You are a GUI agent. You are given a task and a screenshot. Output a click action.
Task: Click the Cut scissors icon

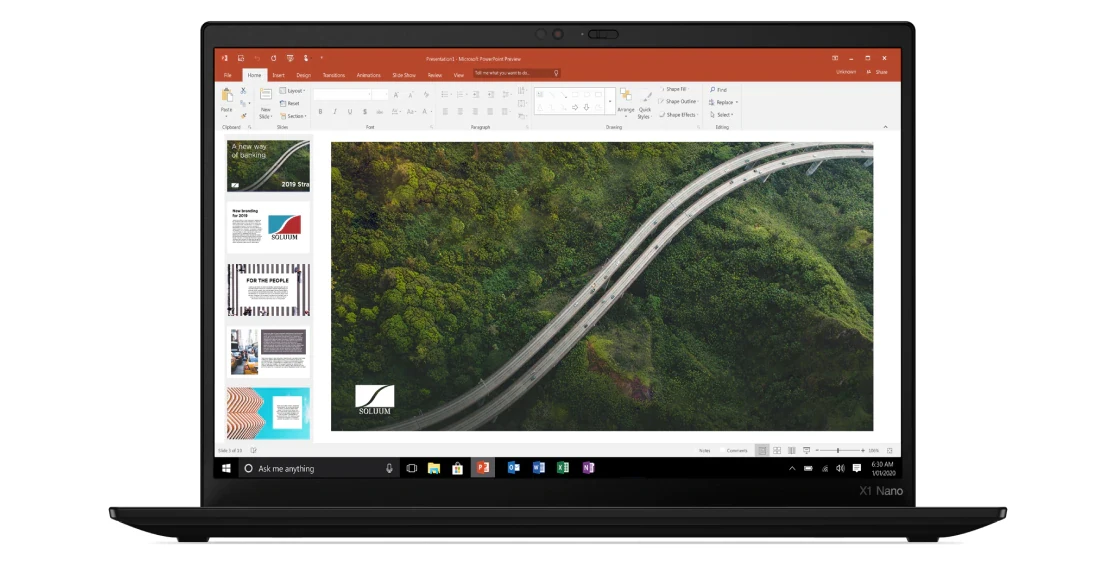(x=243, y=91)
